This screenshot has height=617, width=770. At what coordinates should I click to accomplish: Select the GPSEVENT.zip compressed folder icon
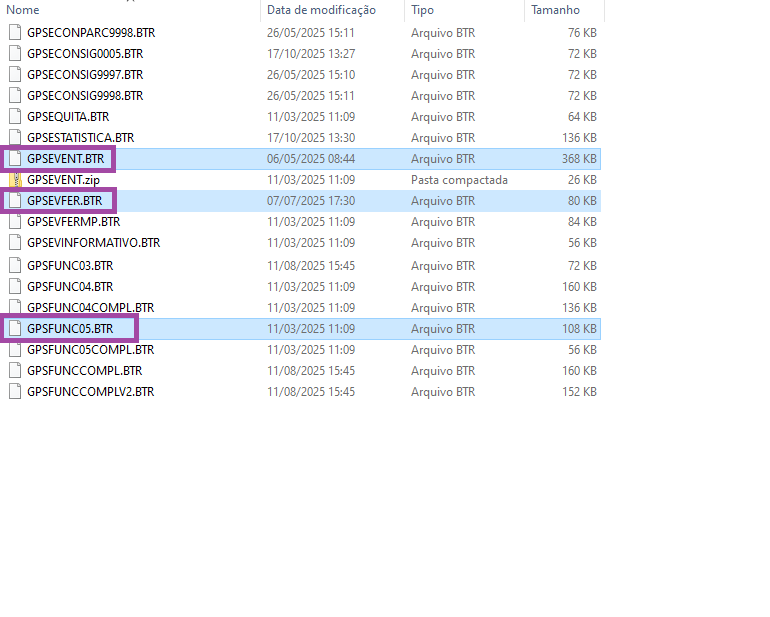[x=15, y=180]
